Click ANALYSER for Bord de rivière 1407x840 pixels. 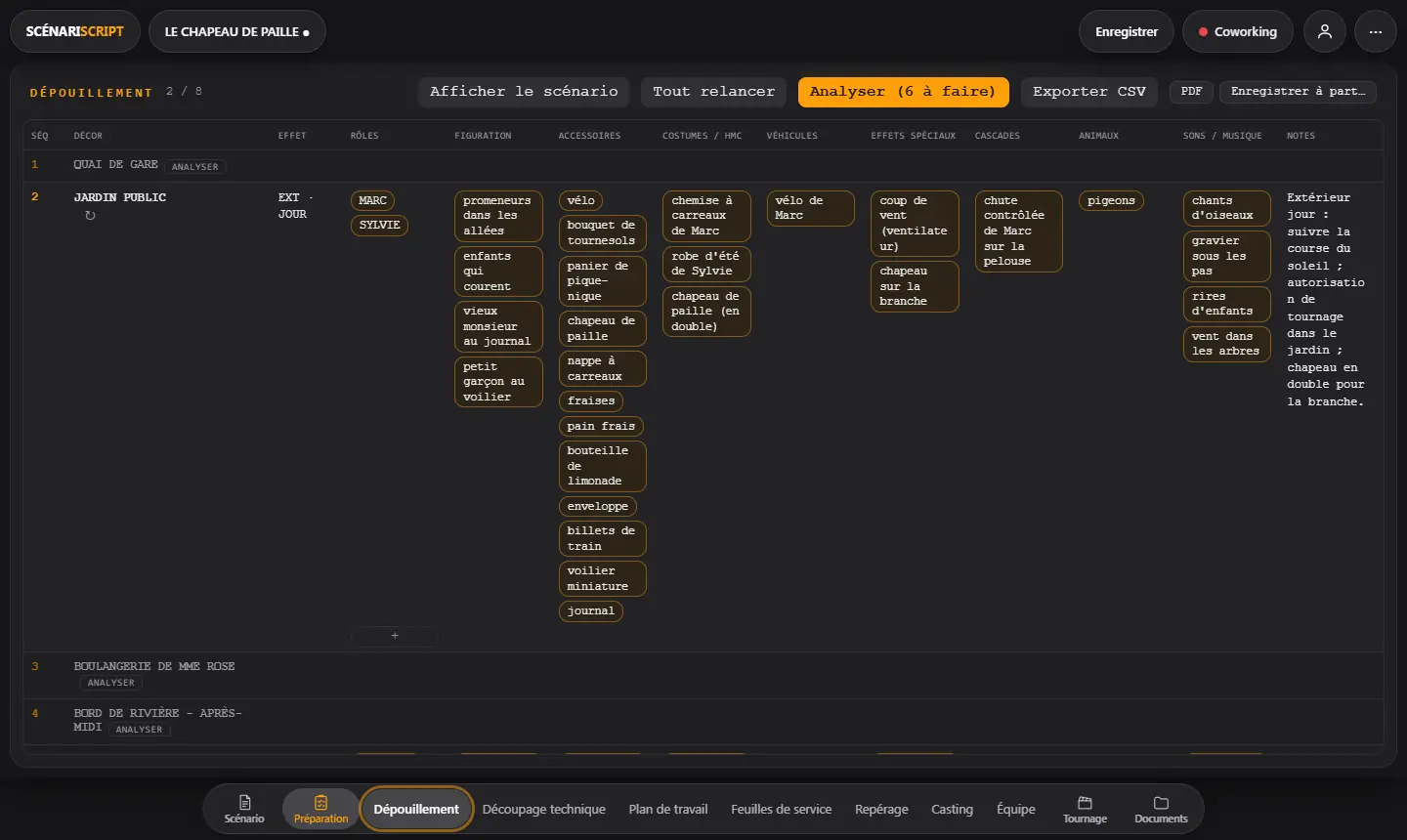click(x=140, y=730)
